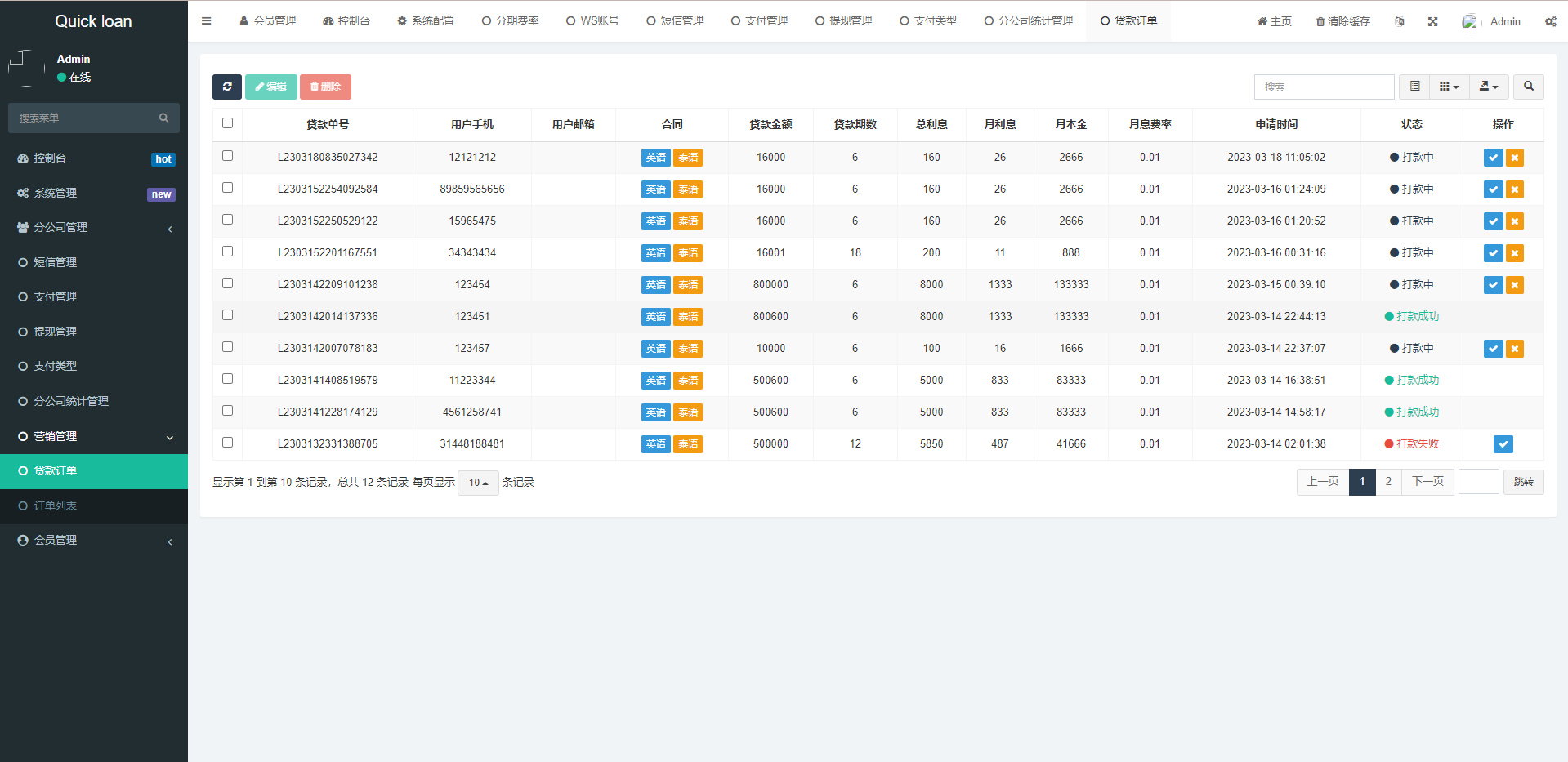
Task: Click the table search magnifier icon
Action: [1528, 87]
